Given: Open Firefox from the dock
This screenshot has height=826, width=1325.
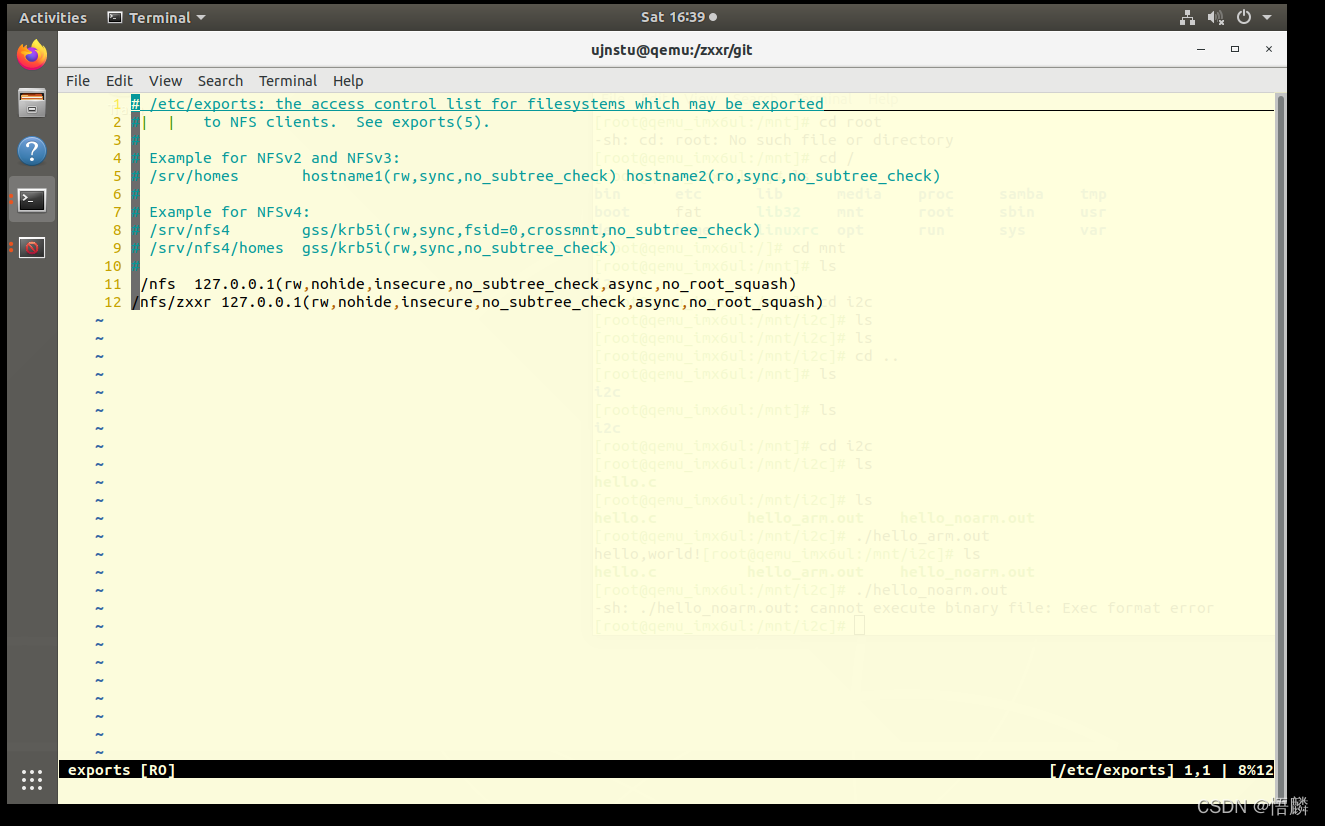Looking at the screenshot, I should (x=32, y=55).
